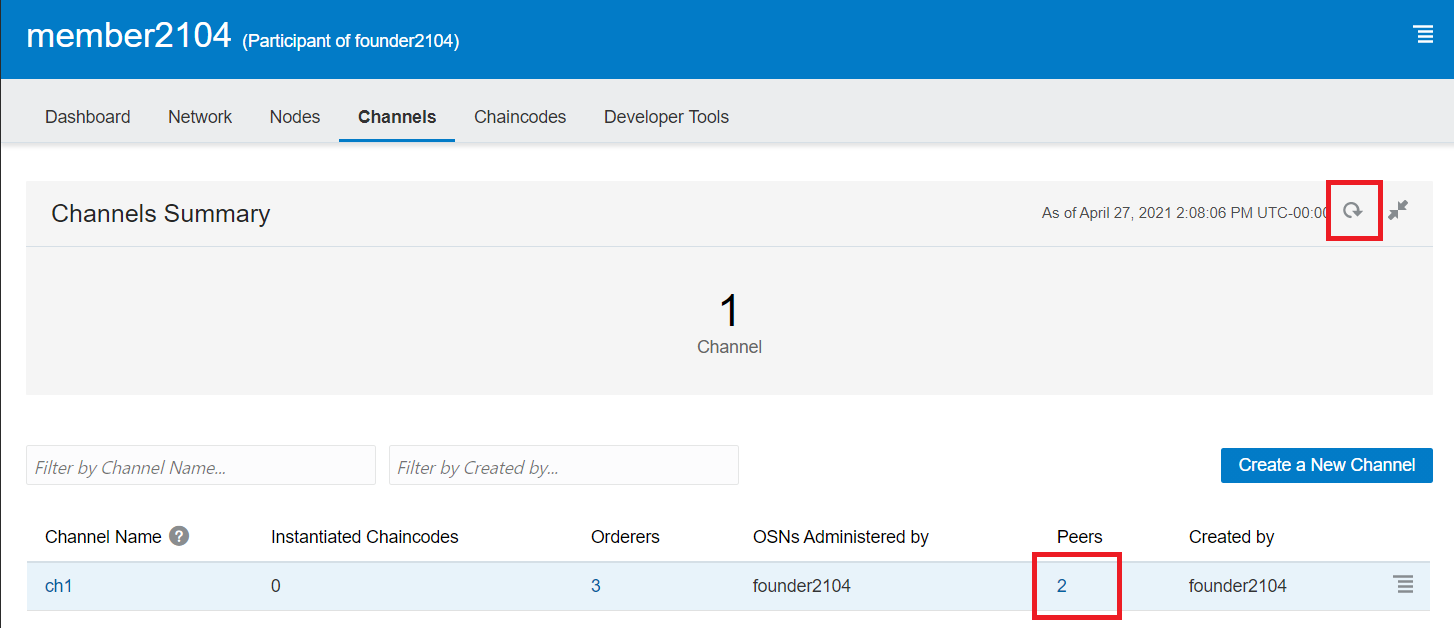Switch to the Network tab
The width and height of the screenshot is (1454, 628).
click(200, 117)
